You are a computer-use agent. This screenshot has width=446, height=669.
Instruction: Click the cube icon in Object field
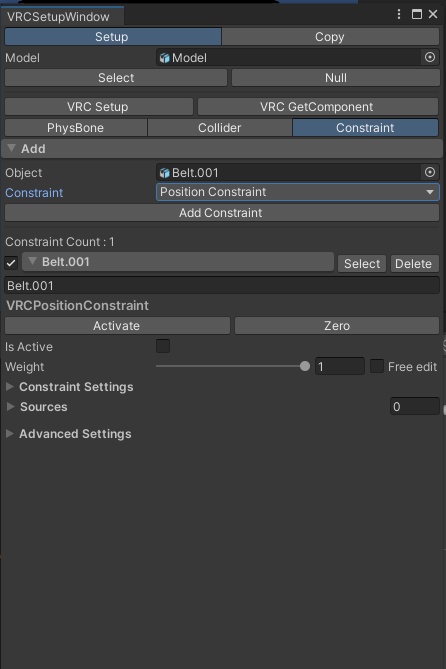(164, 173)
